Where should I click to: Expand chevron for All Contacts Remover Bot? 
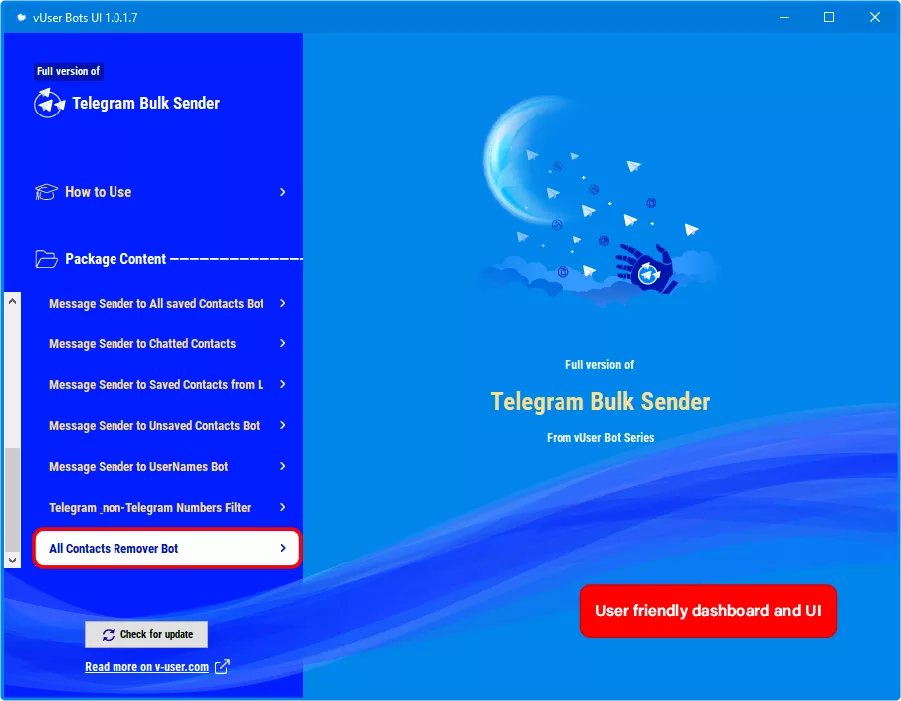[282, 548]
